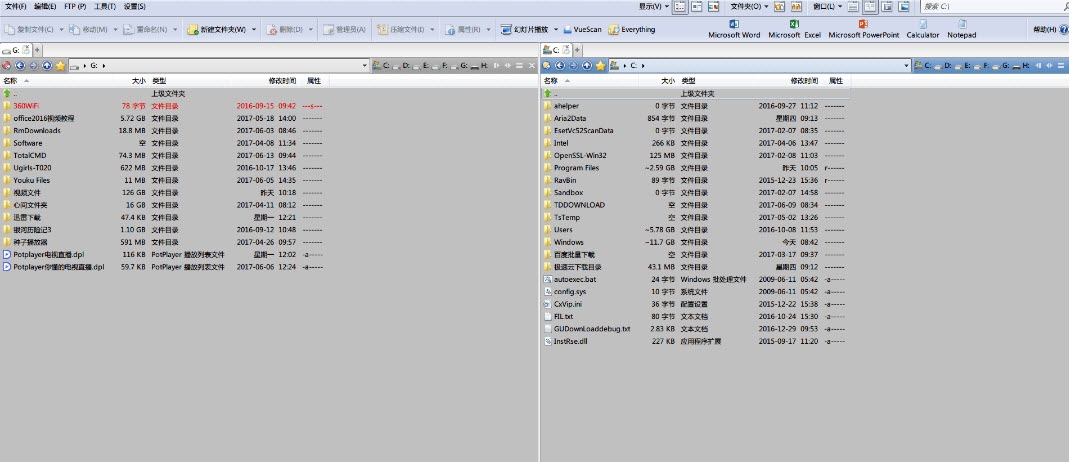
Task: Sort left pane by 修改时间 column
Action: pos(282,80)
